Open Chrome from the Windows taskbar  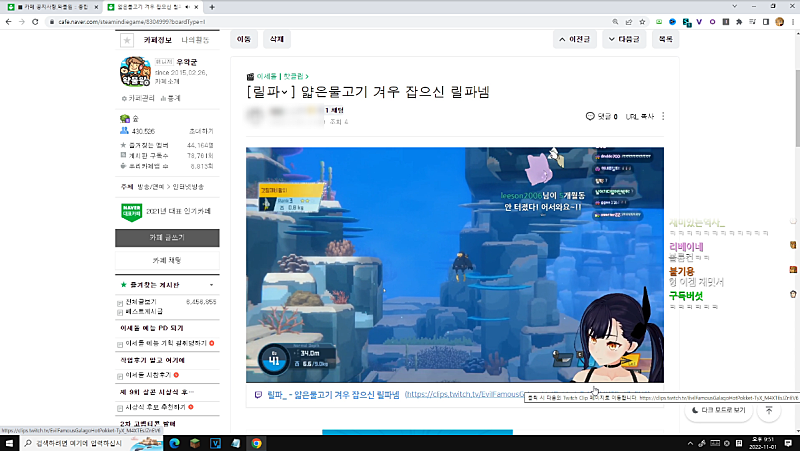[x=256, y=442]
